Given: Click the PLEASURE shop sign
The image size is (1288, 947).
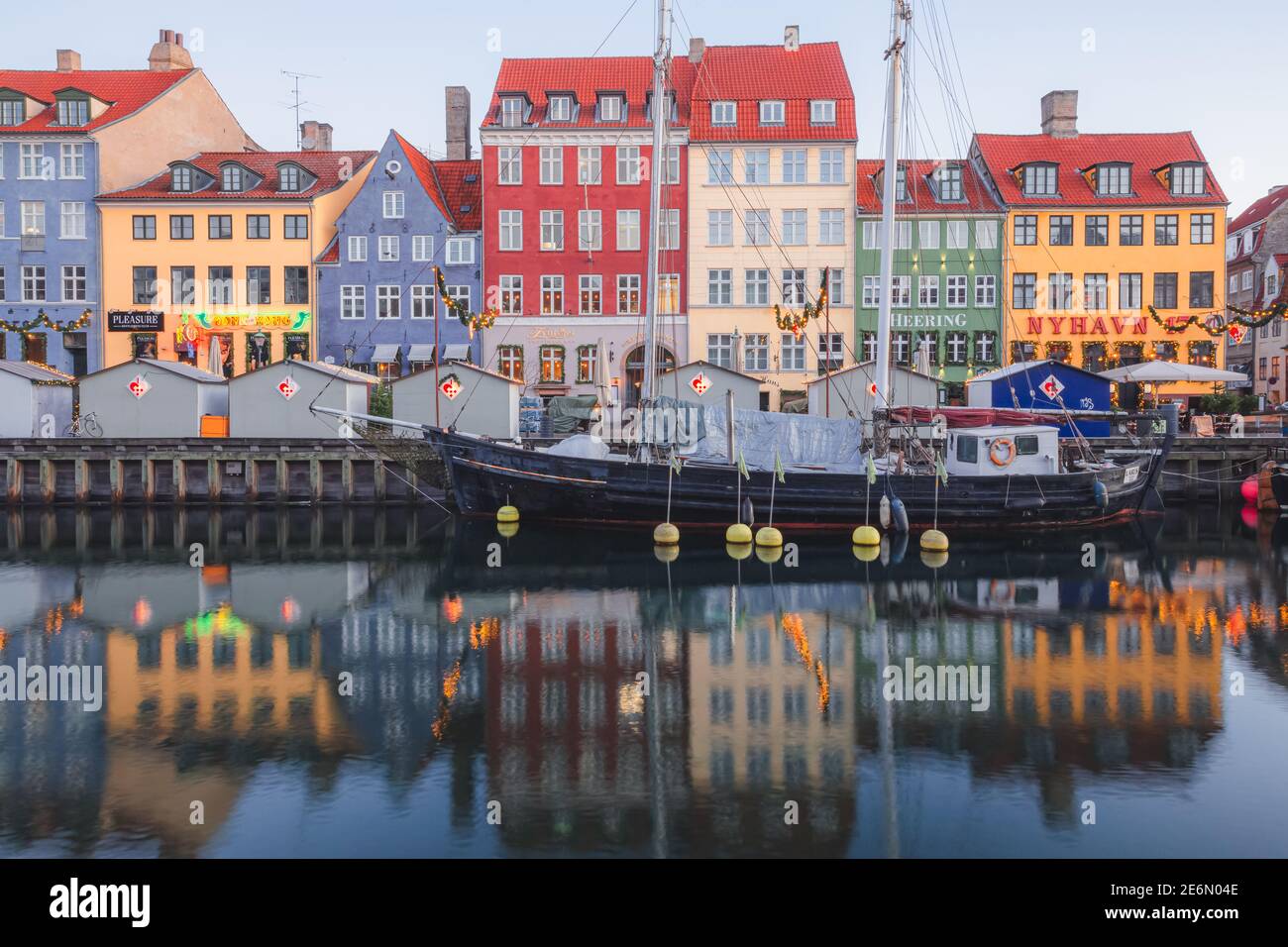Looking at the screenshot, I should click(x=136, y=320).
